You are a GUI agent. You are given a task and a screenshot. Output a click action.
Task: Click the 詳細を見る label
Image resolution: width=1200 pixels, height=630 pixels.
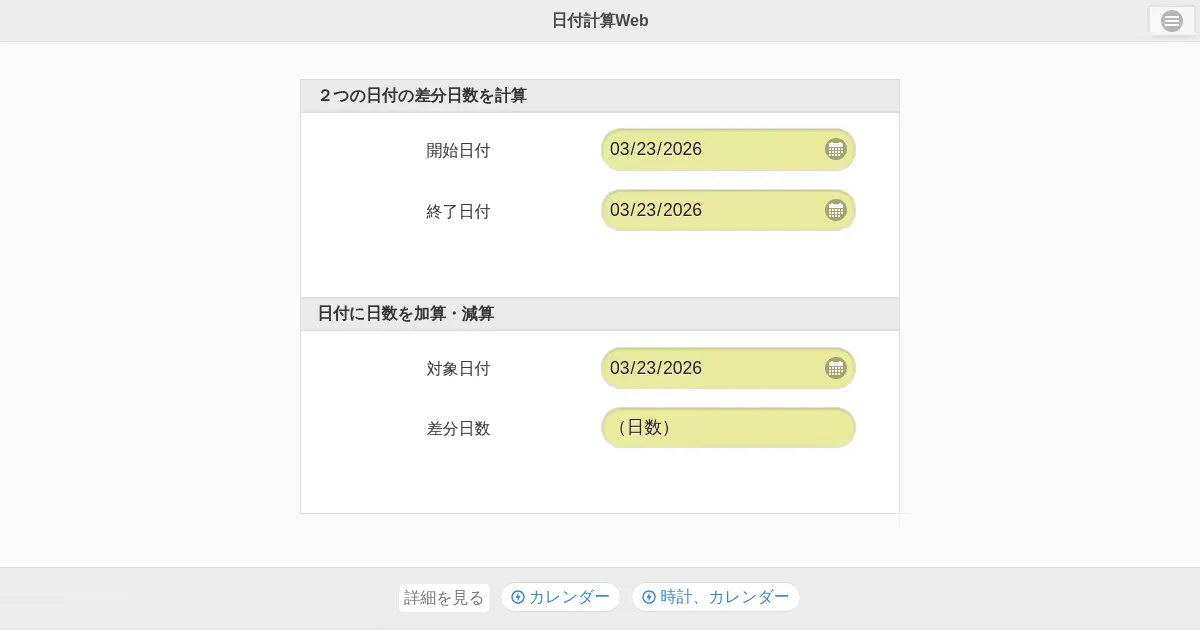[x=444, y=598]
